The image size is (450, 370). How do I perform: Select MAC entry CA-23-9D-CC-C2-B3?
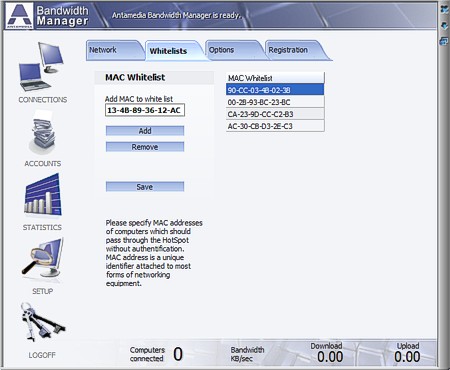tap(275, 114)
